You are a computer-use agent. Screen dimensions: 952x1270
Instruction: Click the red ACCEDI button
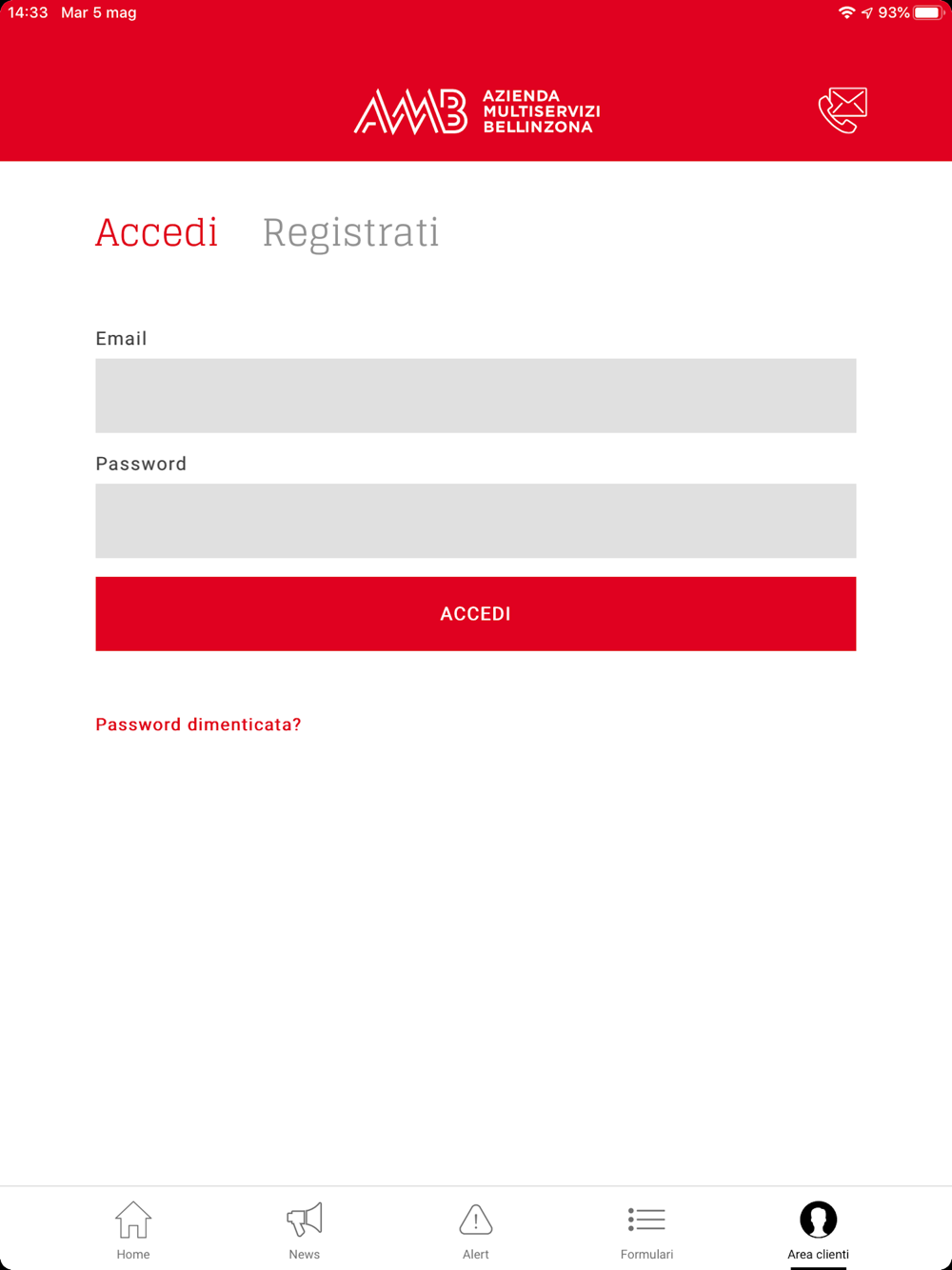point(476,614)
